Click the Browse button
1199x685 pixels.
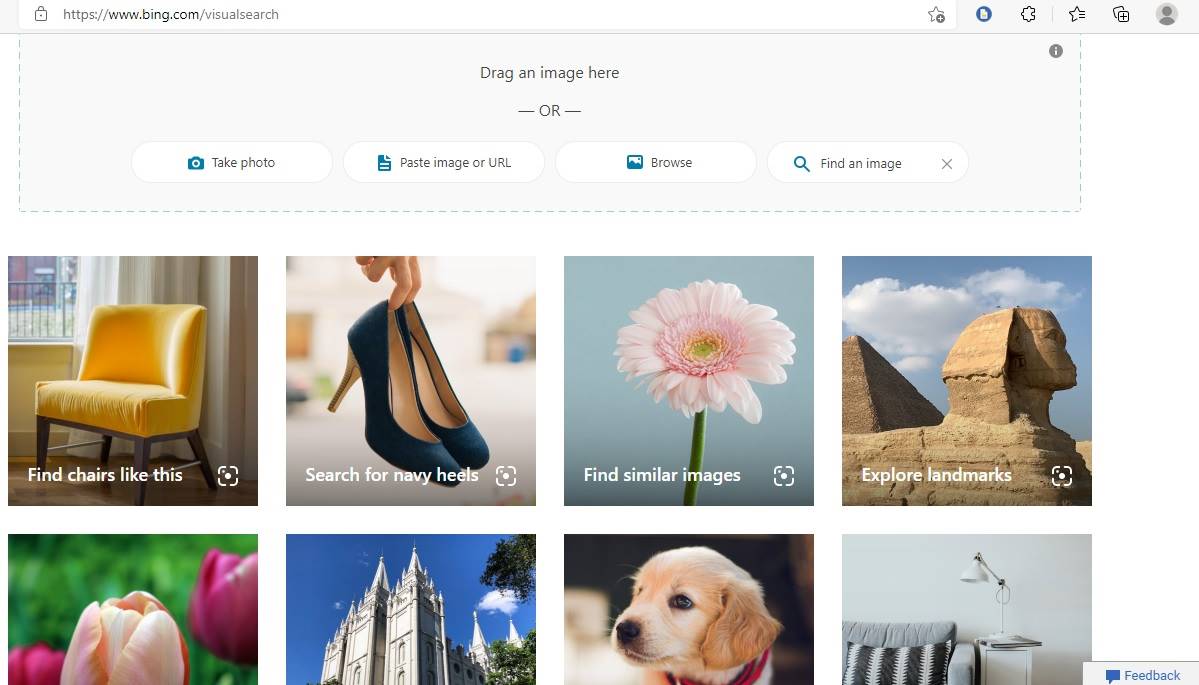tap(655, 162)
